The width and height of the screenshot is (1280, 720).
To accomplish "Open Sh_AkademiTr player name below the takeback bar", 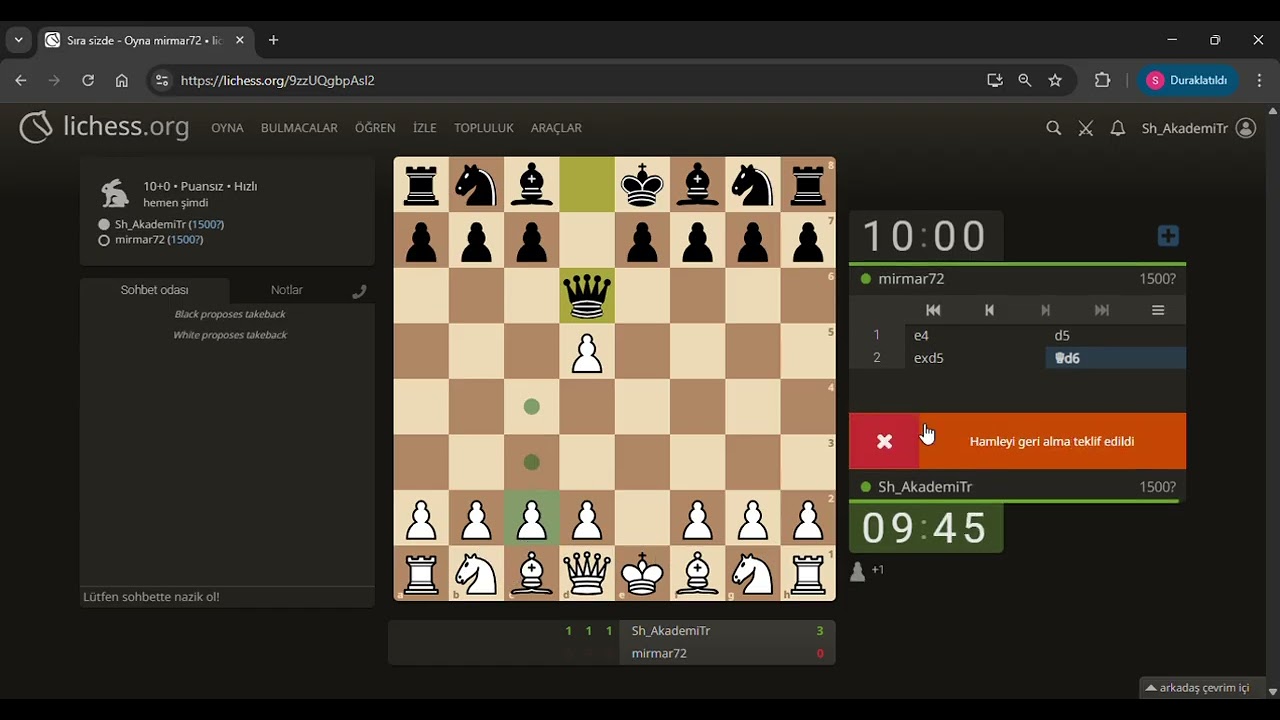I will click(x=925, y=487).
